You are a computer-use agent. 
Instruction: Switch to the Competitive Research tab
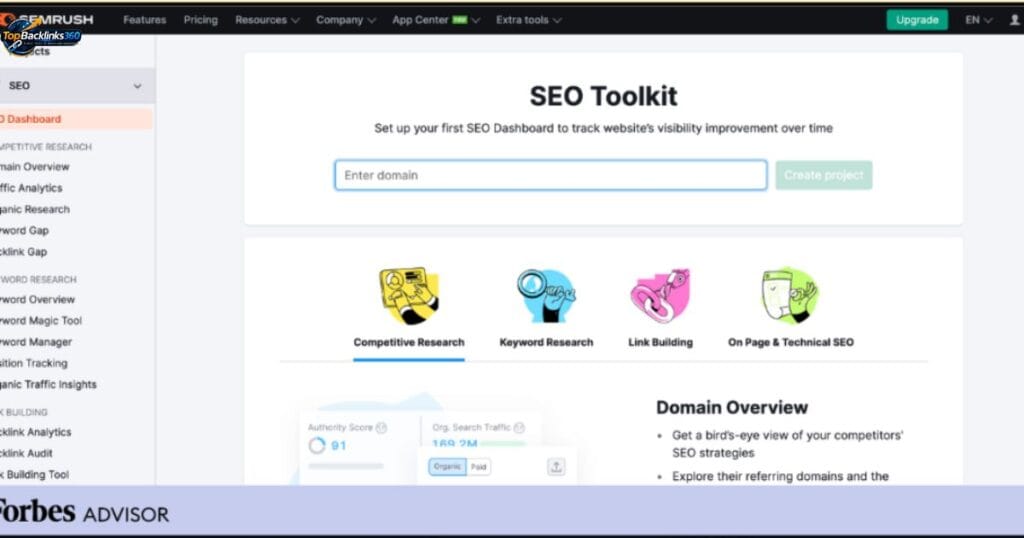(409, 342)
